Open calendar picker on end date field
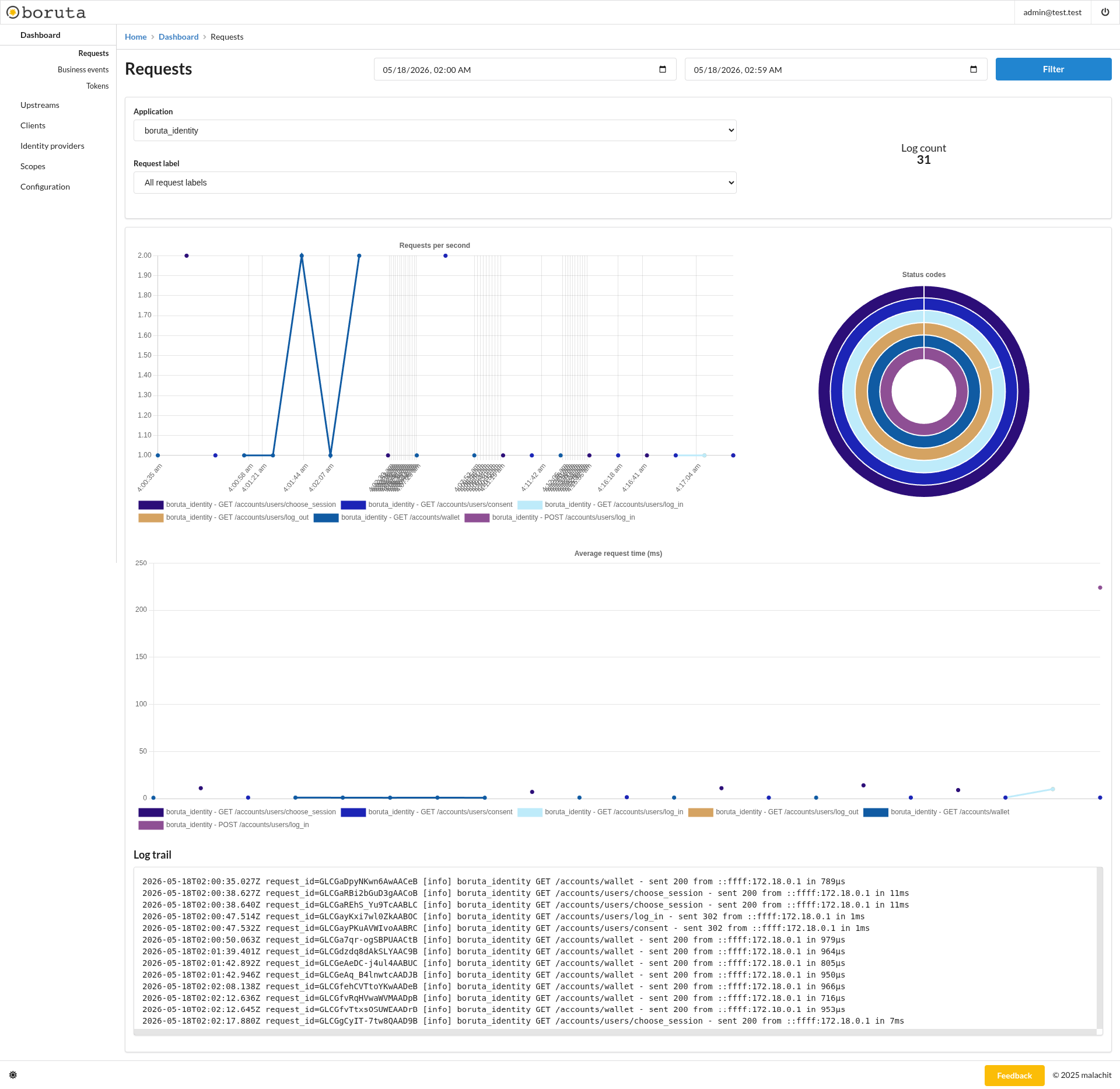 pos(974,69)
